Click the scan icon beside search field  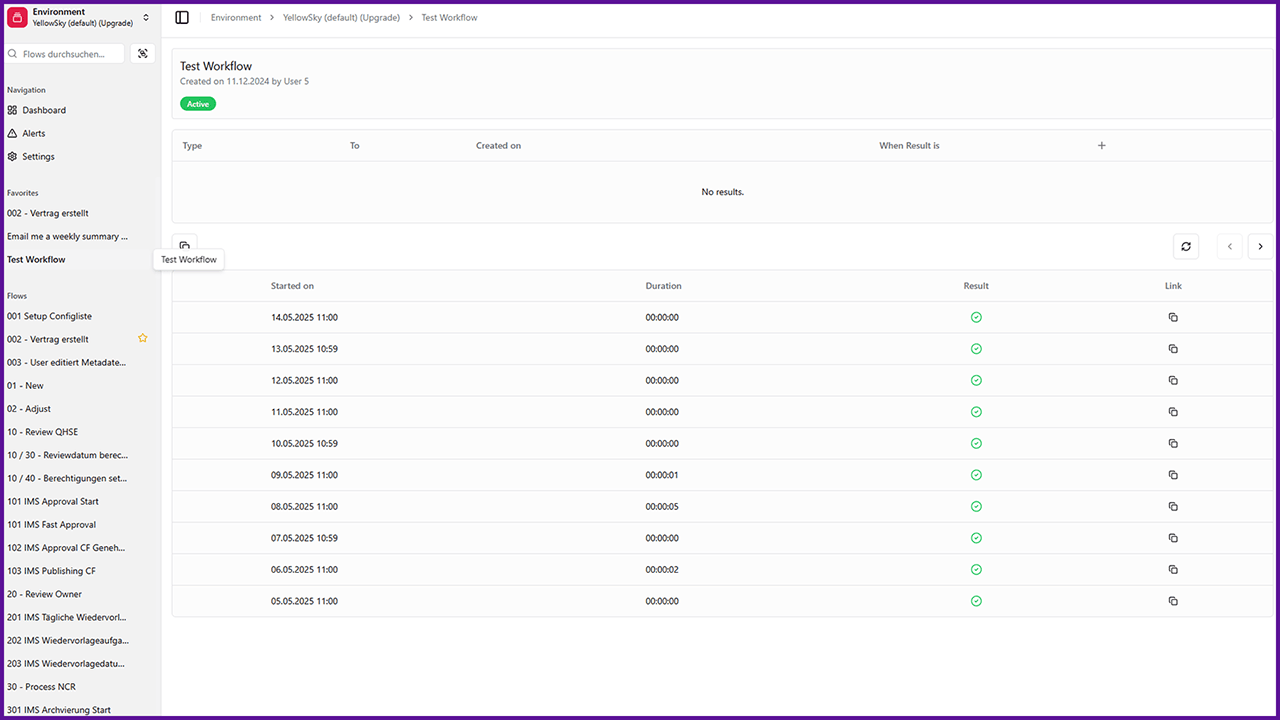(x=143, y=54)
